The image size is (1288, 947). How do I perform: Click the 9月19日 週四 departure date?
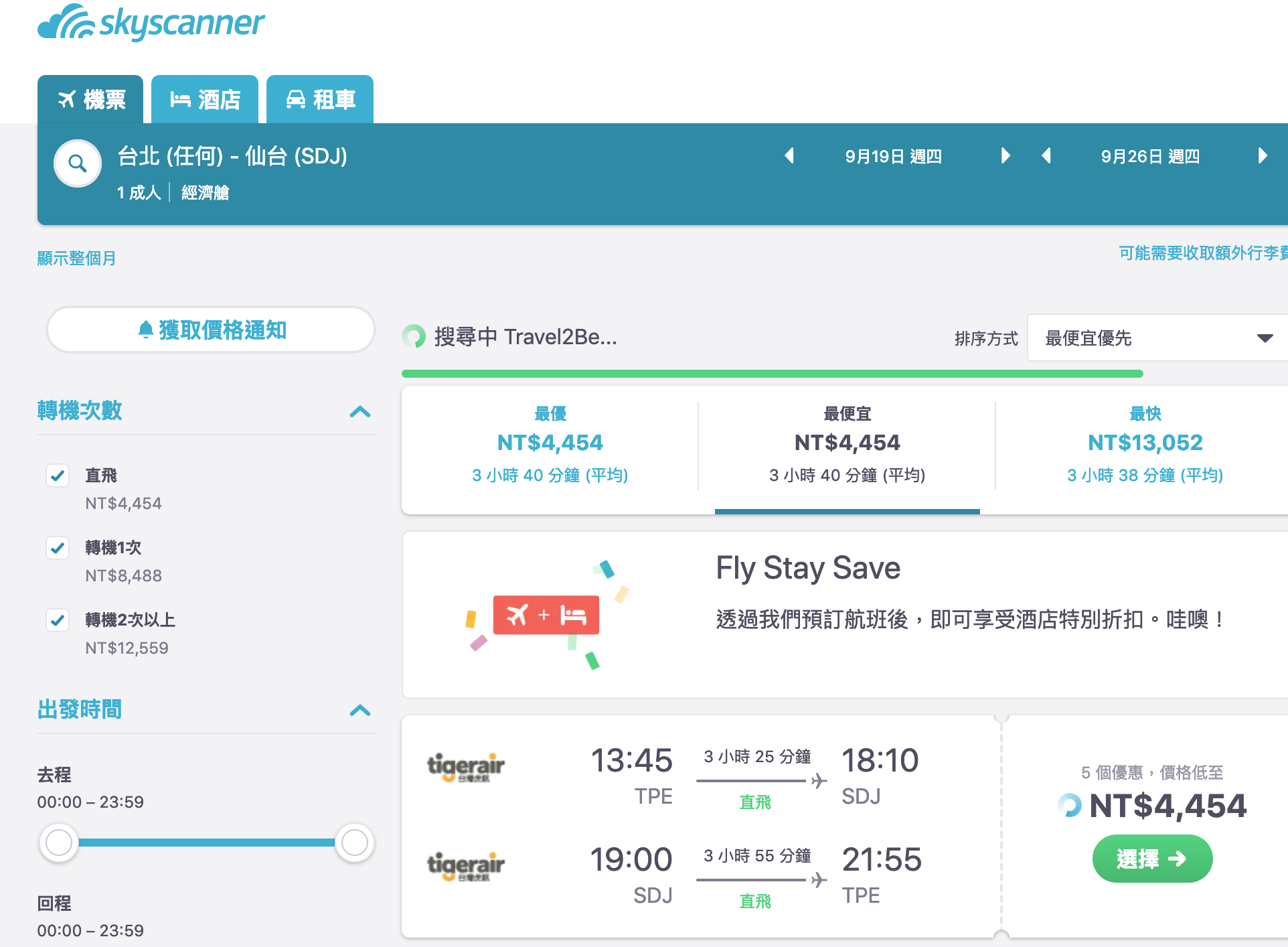[x=893, y=156]
